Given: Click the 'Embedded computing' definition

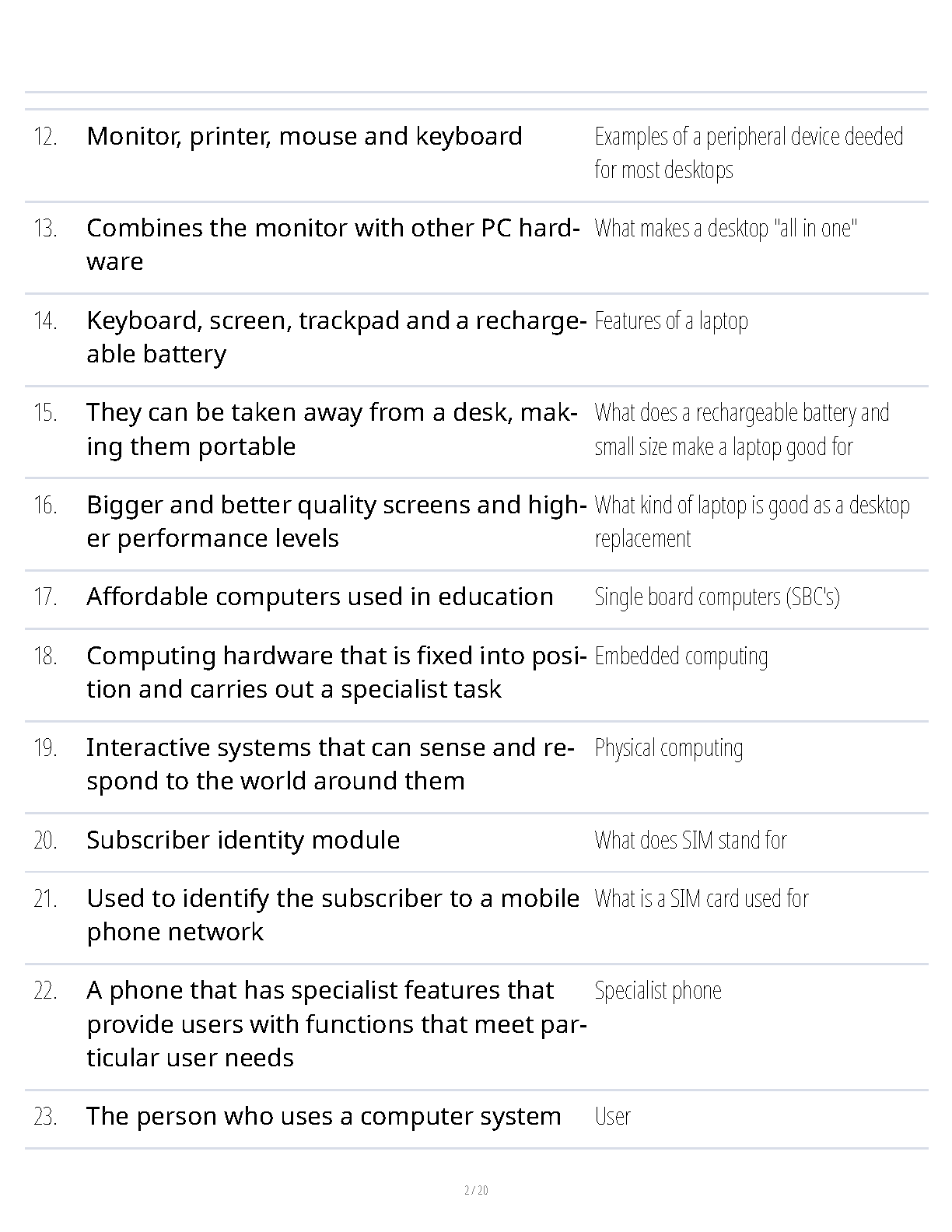Looking at the screenshot, I should pyautogui.click(x=681, y=656).
